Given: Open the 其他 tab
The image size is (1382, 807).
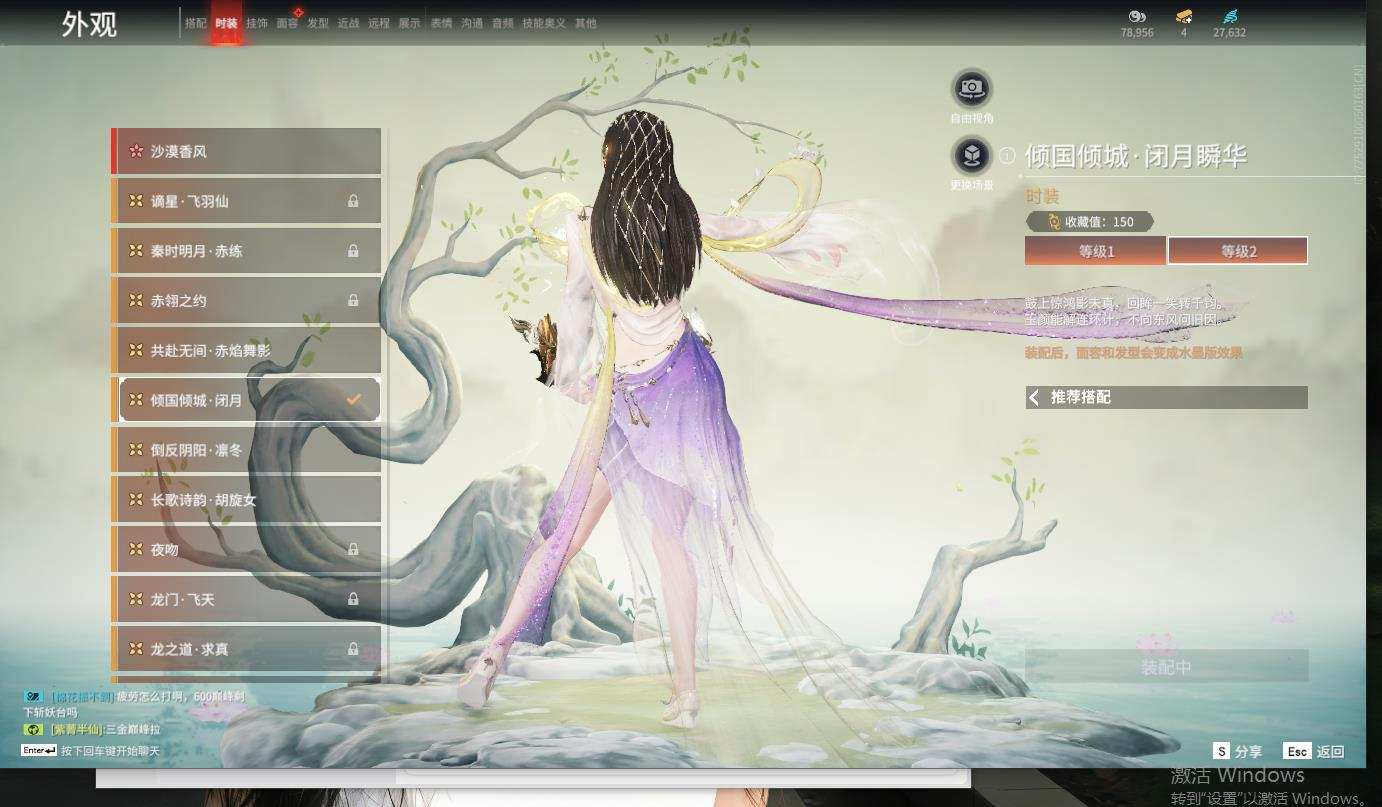Looking at the screenshot, I should (x=585, y=23).
